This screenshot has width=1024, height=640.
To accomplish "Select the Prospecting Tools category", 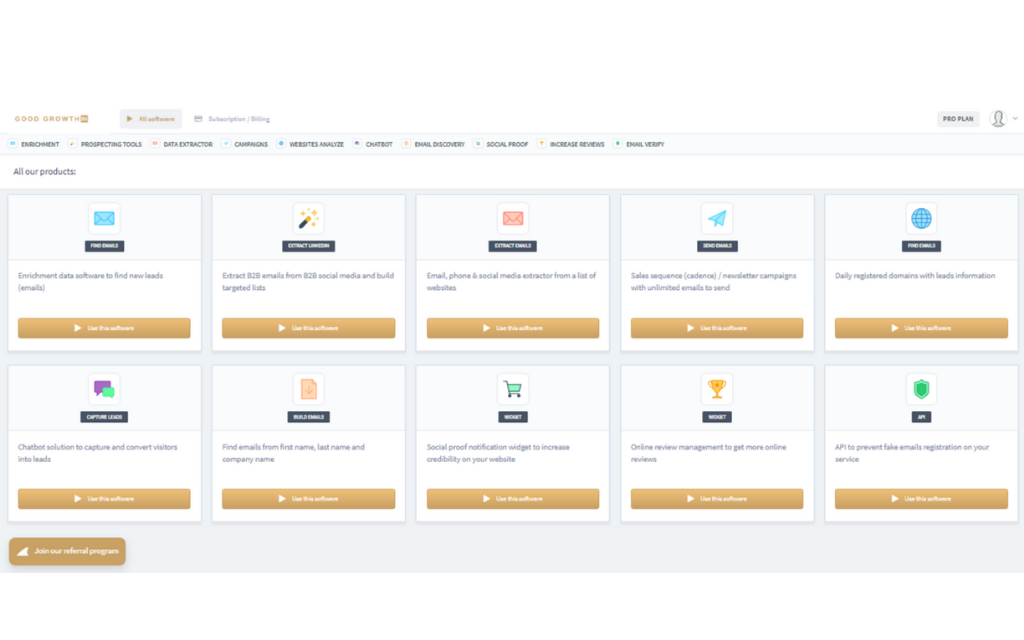I will click(x=105, y=144).
